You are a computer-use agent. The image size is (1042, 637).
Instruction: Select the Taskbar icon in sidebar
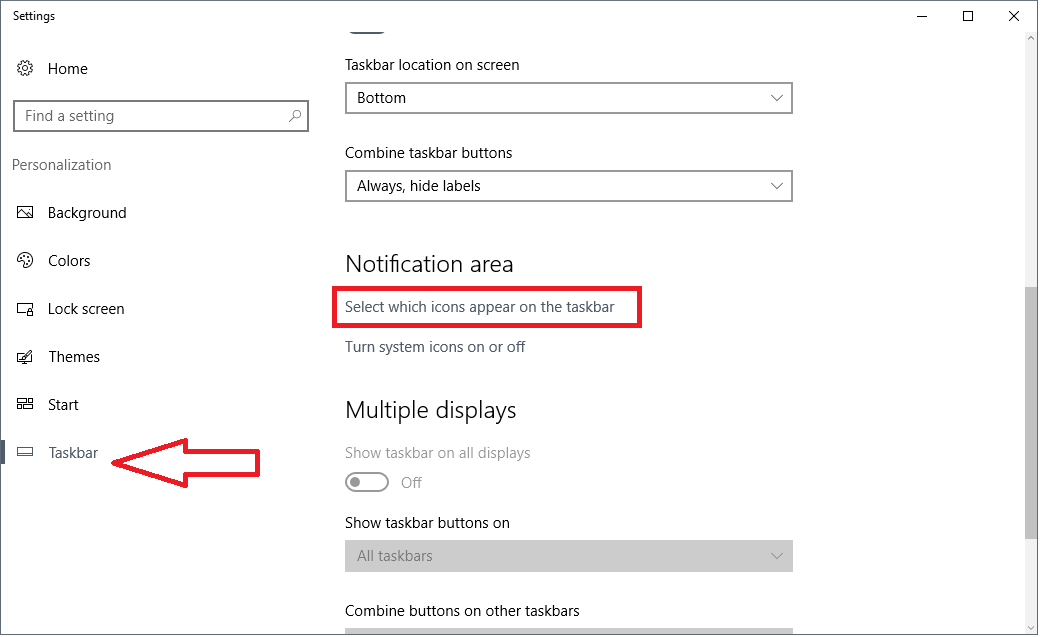tap(24, 452)
